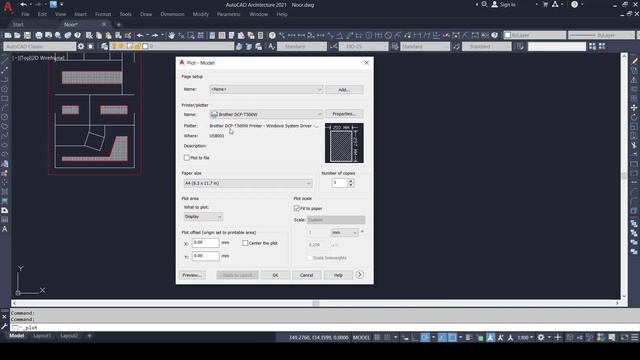Viewport: 640px width, 360px height.
Task: Click the printer Properties... button
Action: pos(344,114)
